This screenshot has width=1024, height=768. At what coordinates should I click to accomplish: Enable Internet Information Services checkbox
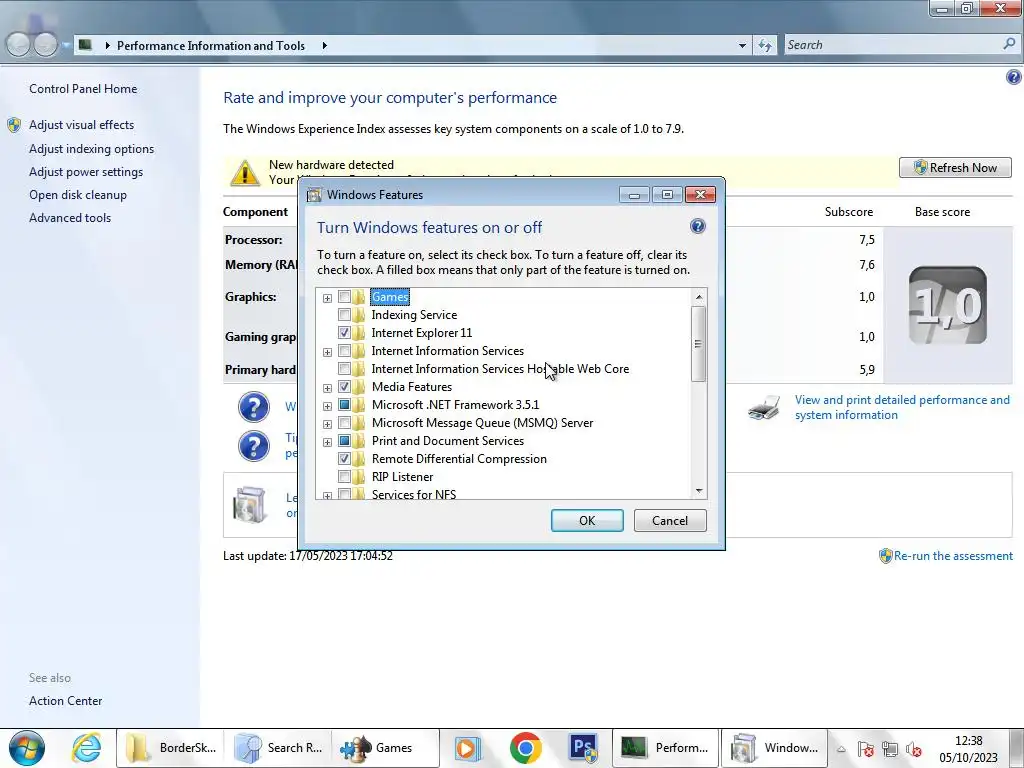(x=344, y=351)
